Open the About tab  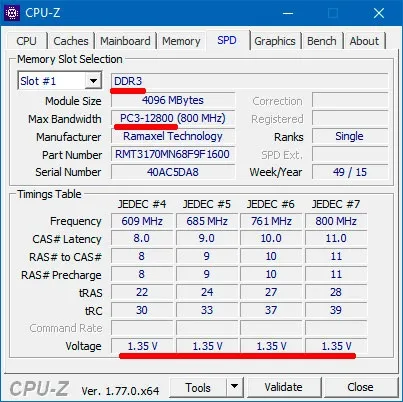point(364,41)
